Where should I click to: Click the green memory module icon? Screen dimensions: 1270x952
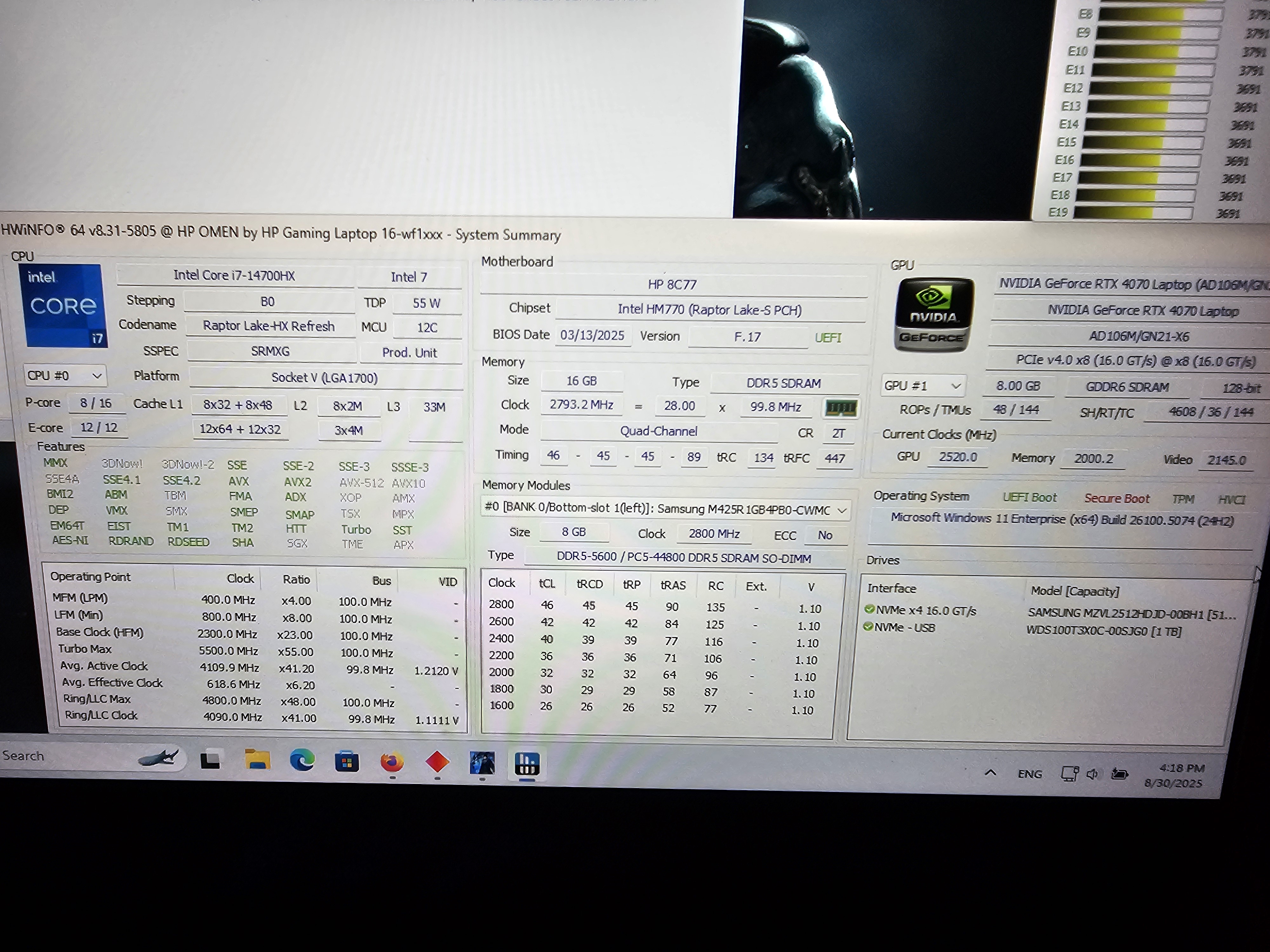[x=840, y=408]
